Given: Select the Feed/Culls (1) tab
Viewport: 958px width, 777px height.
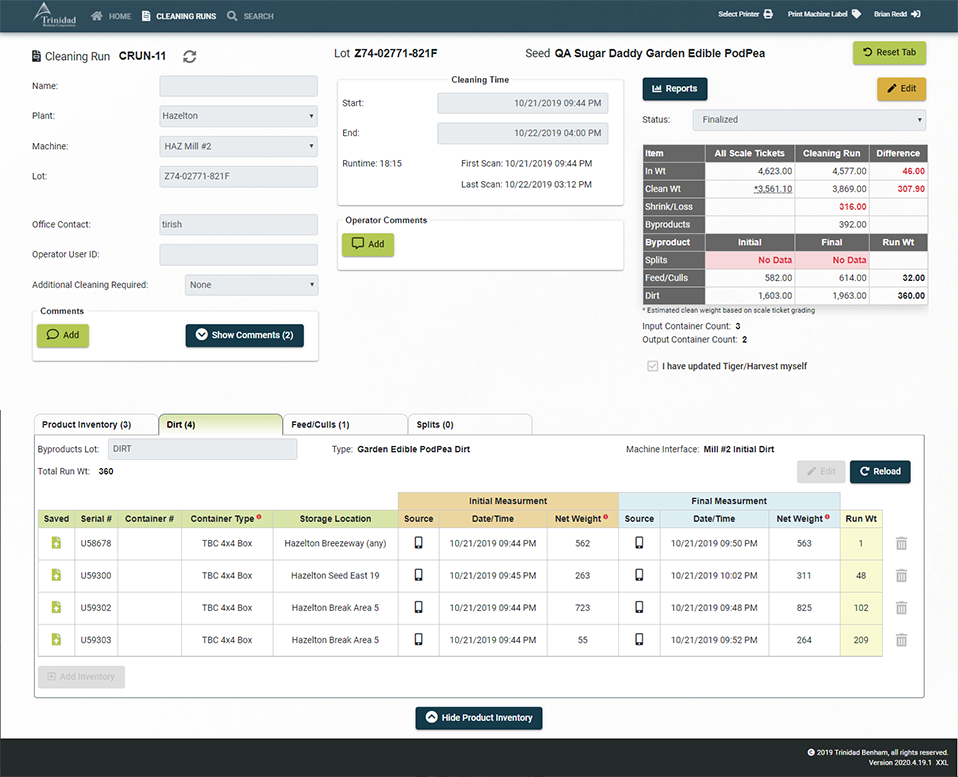Looking at the screenshot, I should tap(344, 425).
